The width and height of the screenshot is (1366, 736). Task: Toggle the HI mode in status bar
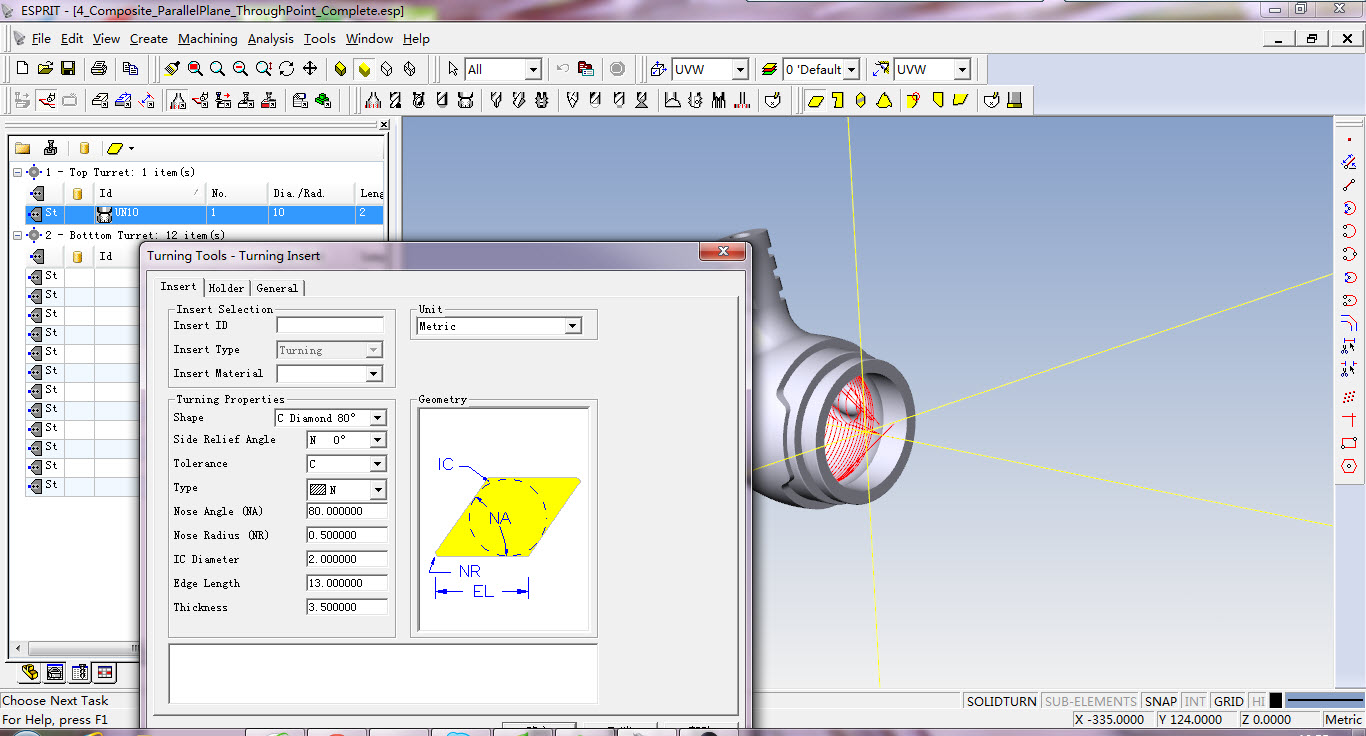(1258, 701)
